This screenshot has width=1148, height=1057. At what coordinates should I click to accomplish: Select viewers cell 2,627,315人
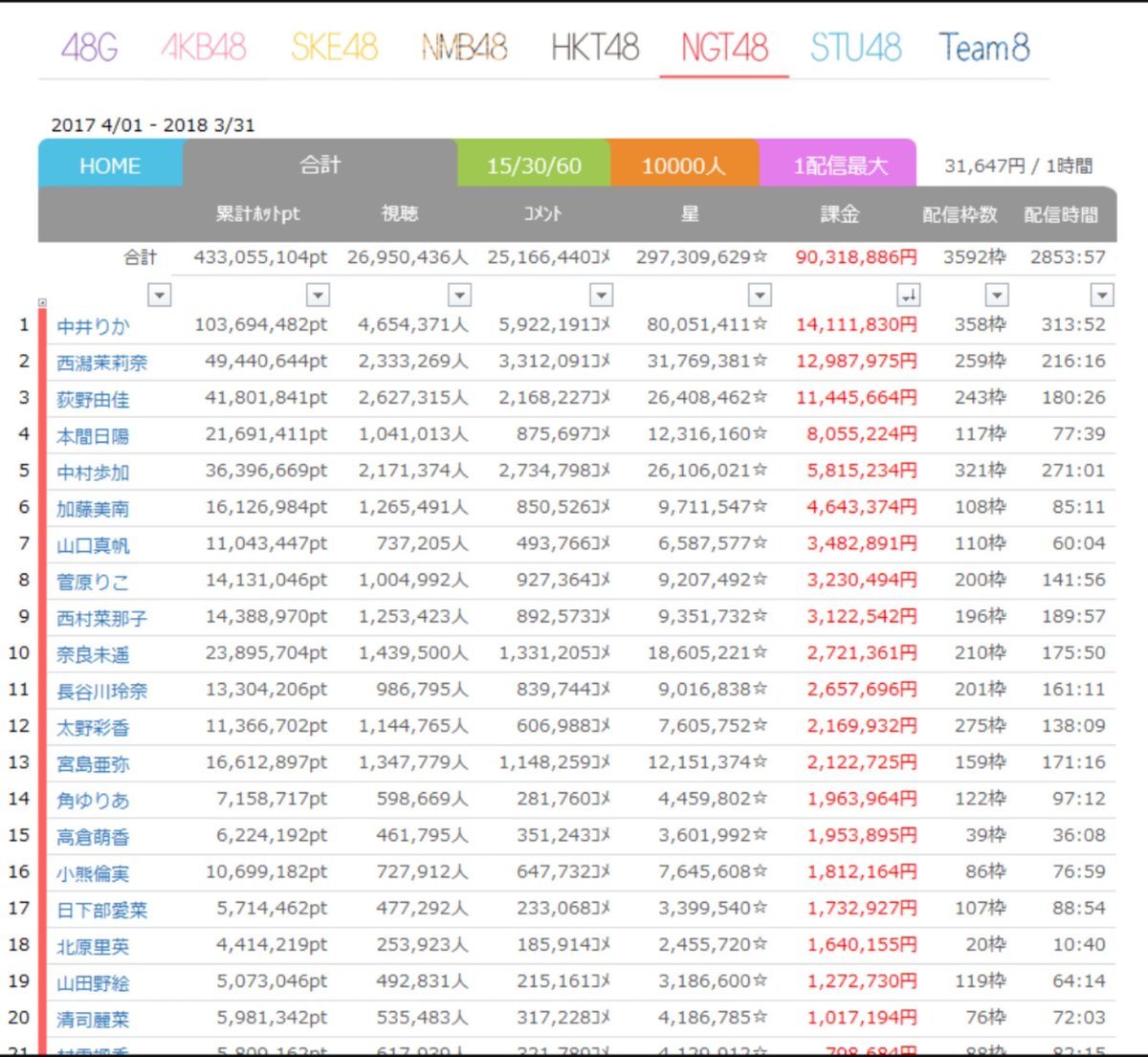413,397
